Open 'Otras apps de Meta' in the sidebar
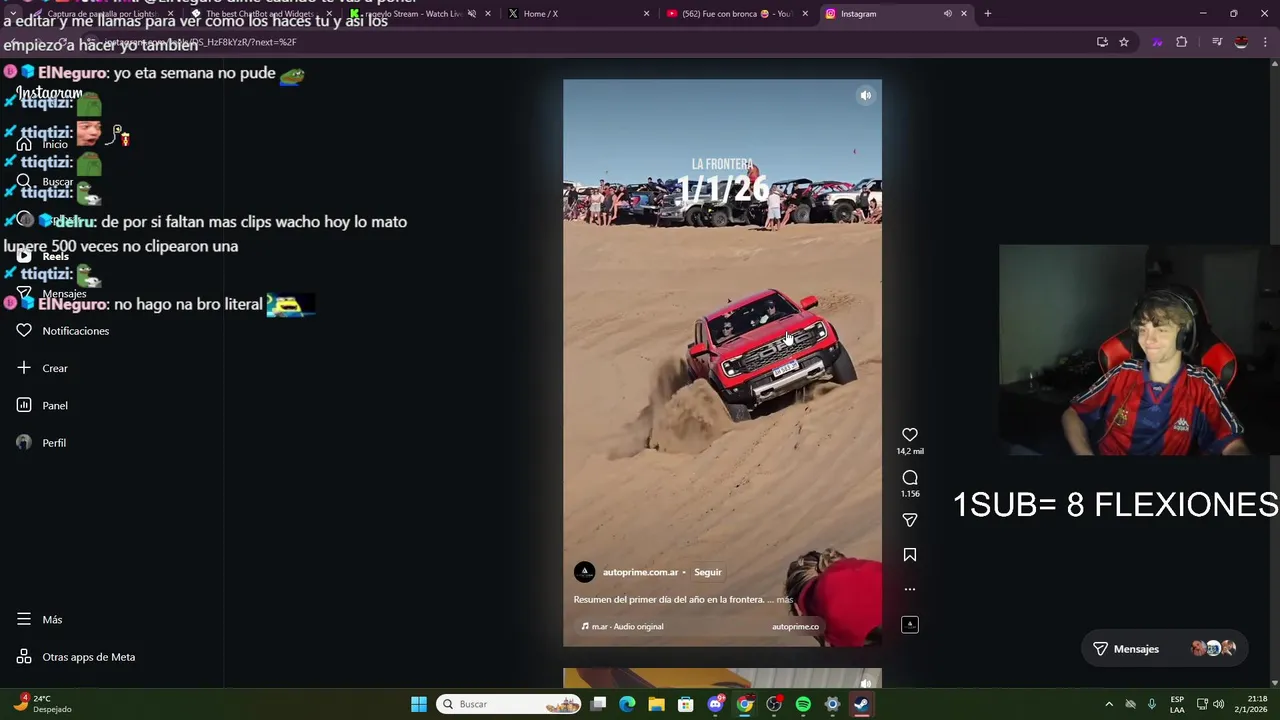The width and height of the screenshot is (1280, 720). pyautogui.click(x=76, y=657)
